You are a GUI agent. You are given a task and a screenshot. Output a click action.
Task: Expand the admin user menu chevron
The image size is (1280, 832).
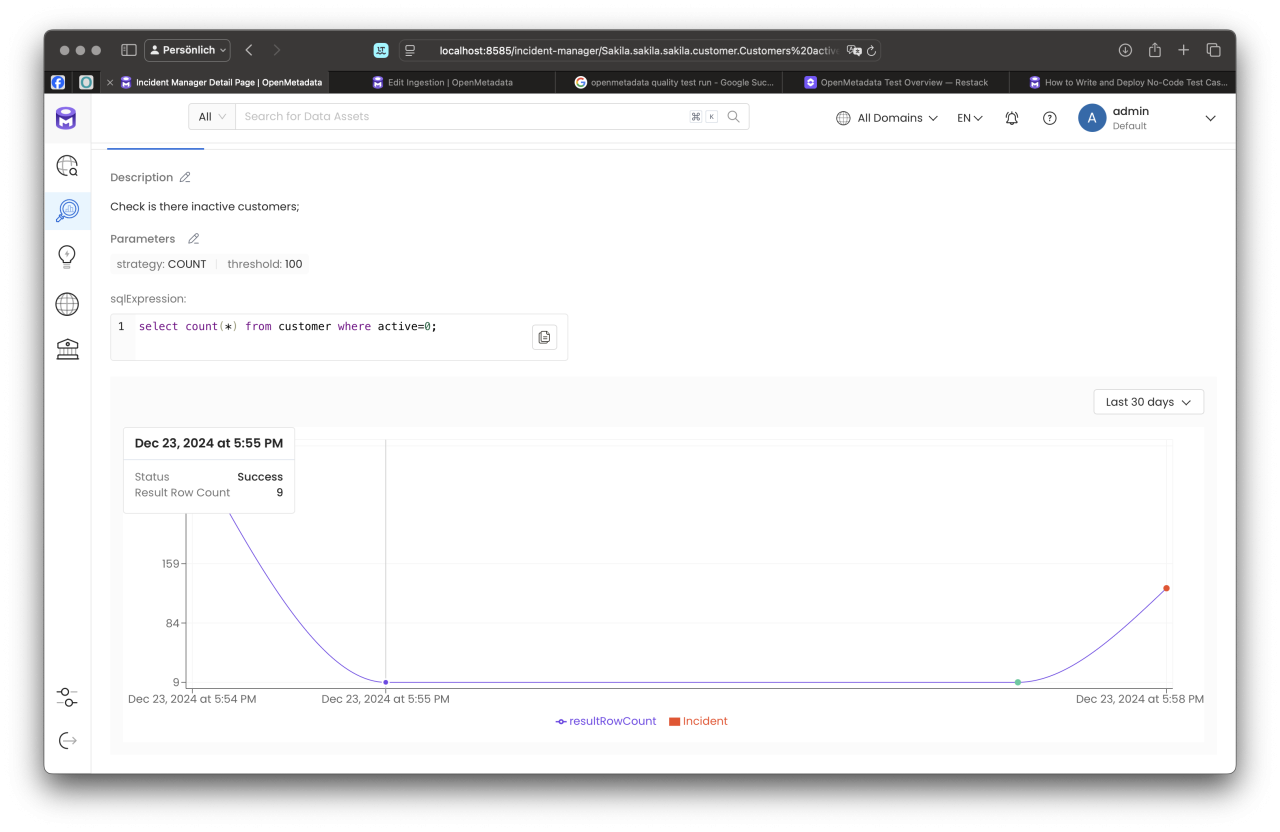tap(1210, 118)
